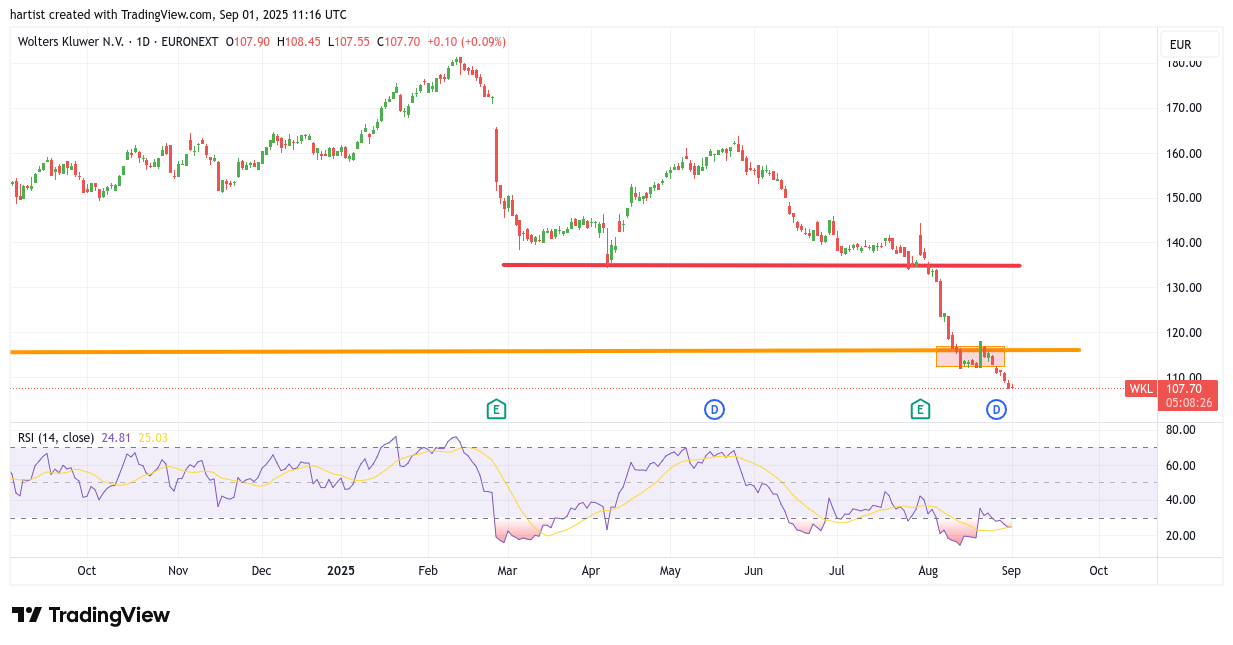Click the Dec label on time axis

pos(261,571)
